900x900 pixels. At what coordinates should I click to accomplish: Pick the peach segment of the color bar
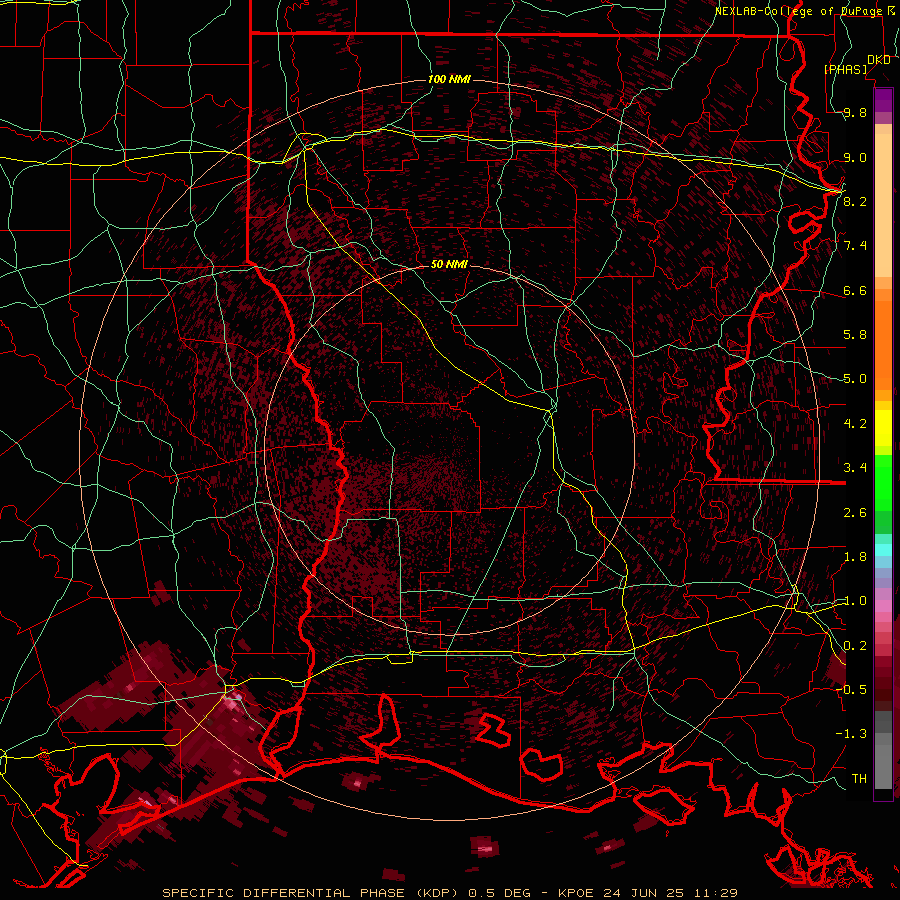(x=883, y=207)
